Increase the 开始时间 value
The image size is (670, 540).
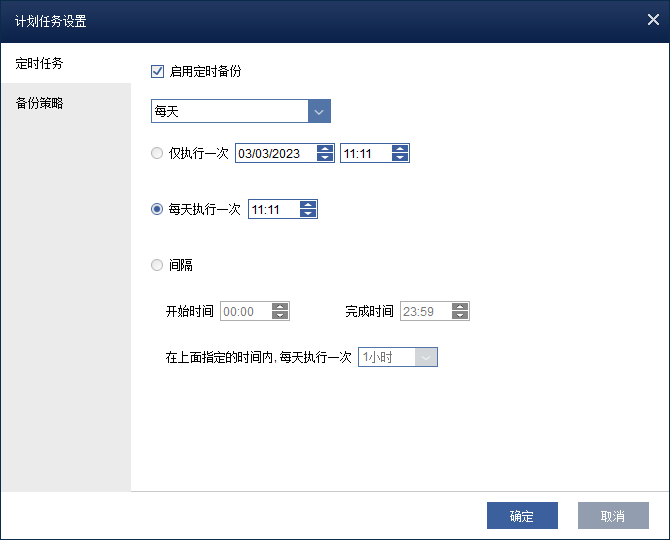pyautogui.click(x=280, y=307)
